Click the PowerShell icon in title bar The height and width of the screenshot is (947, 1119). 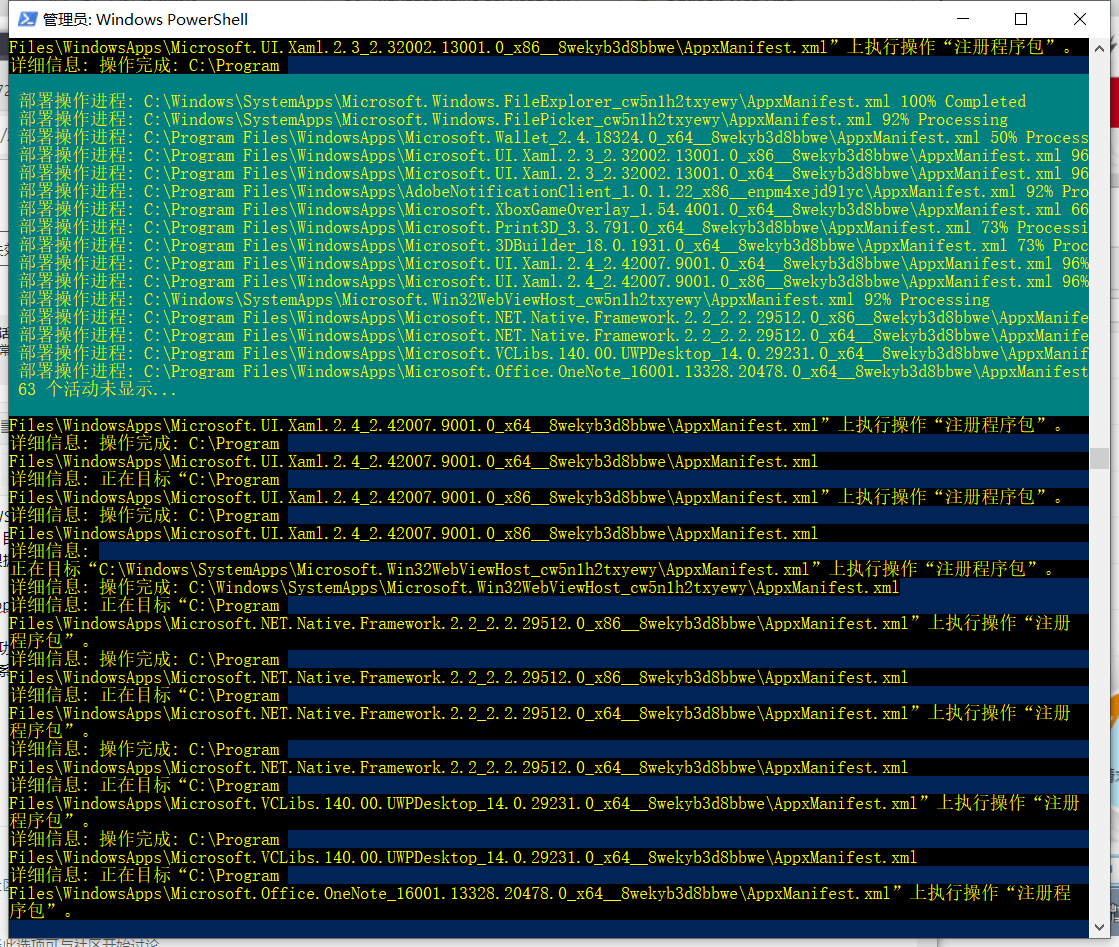pyautogui.click(x=27, y=19)
